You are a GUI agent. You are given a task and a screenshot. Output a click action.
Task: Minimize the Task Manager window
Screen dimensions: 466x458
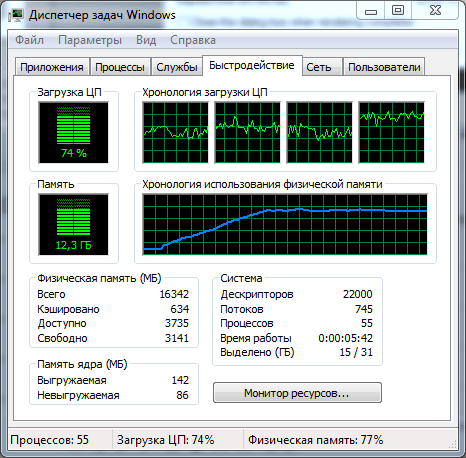(x=371, y=11)
